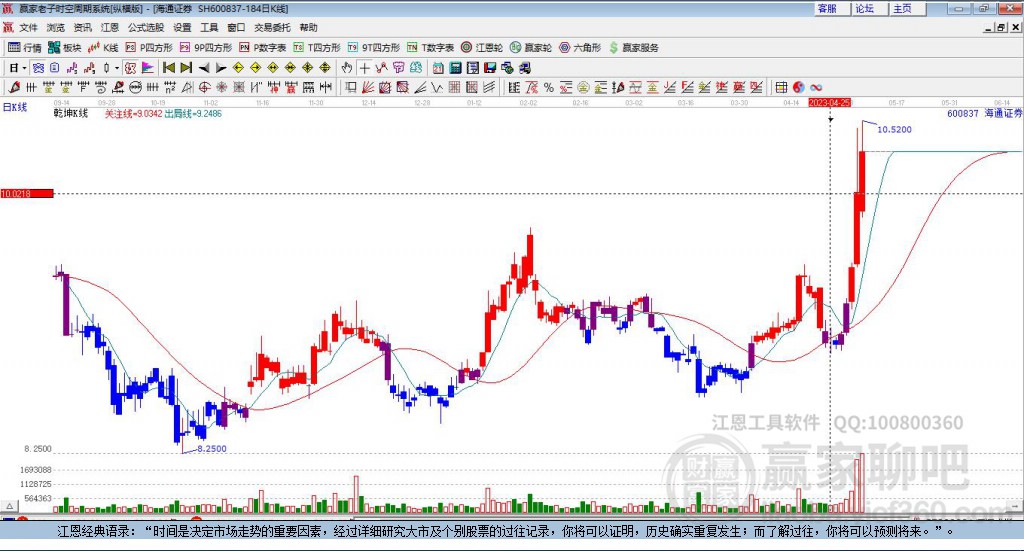Click the truck icon in toolbar
This screenshot has width=1024, height=551.
pos(524,68)
